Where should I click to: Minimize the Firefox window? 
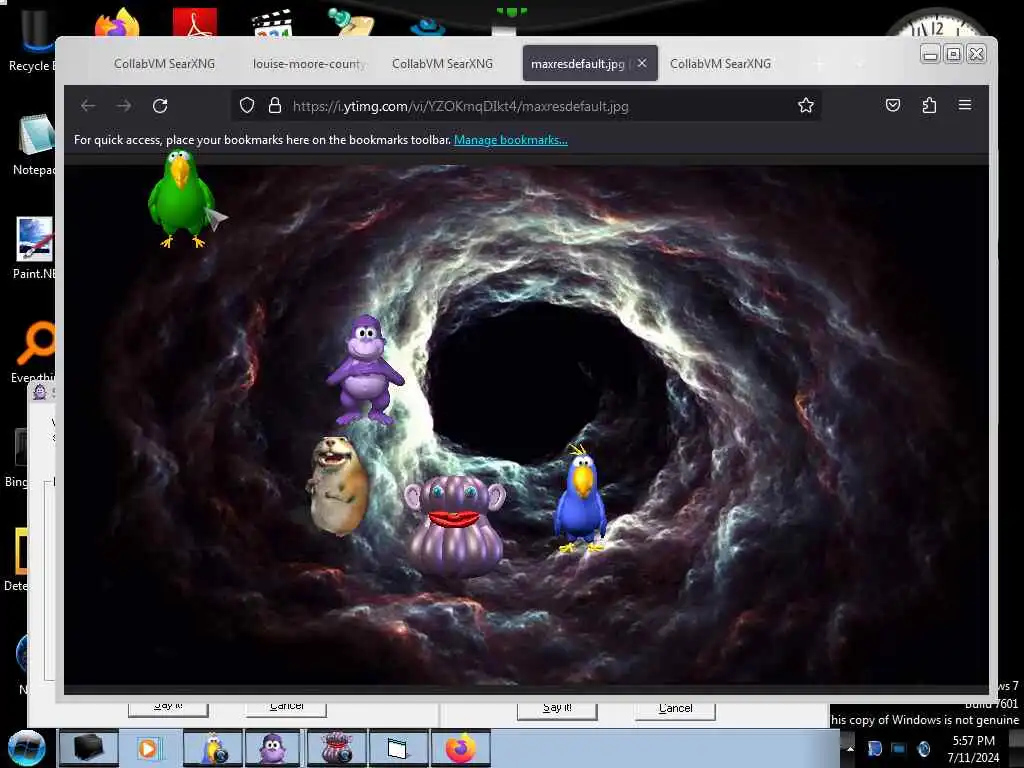click(930, 54)
